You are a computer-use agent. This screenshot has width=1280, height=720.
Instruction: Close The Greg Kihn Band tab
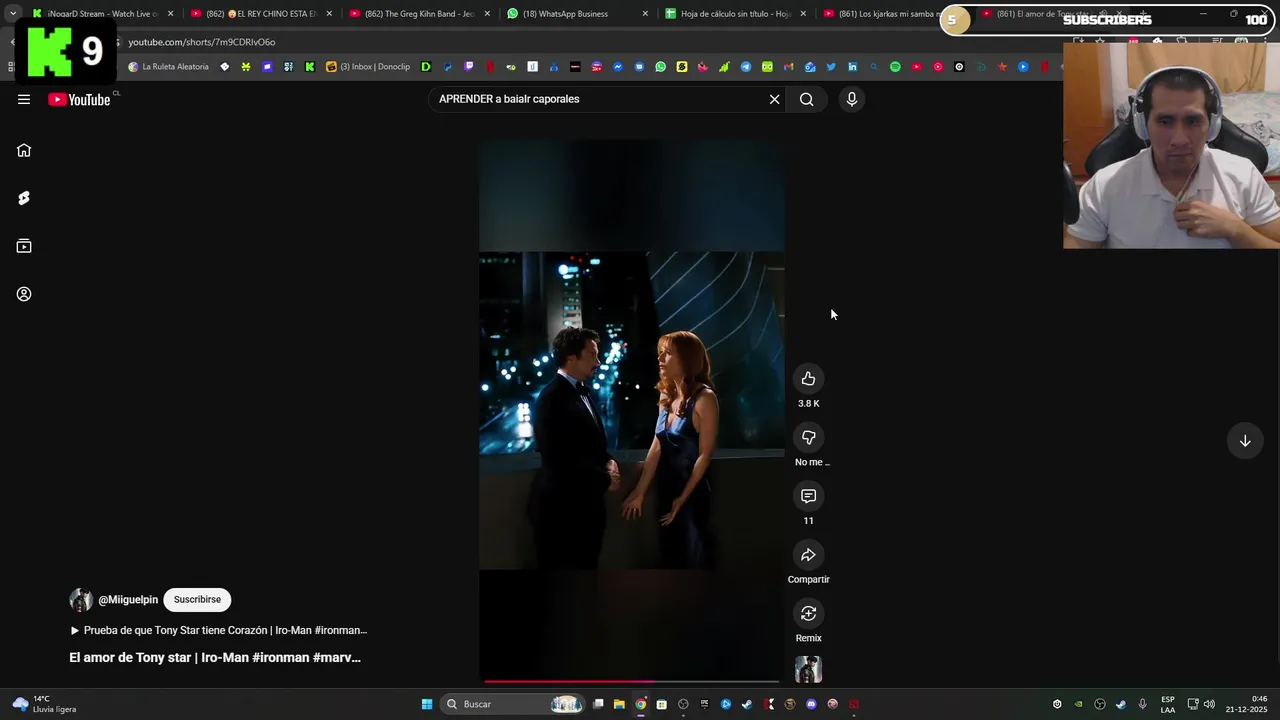(x=487, y=14)
